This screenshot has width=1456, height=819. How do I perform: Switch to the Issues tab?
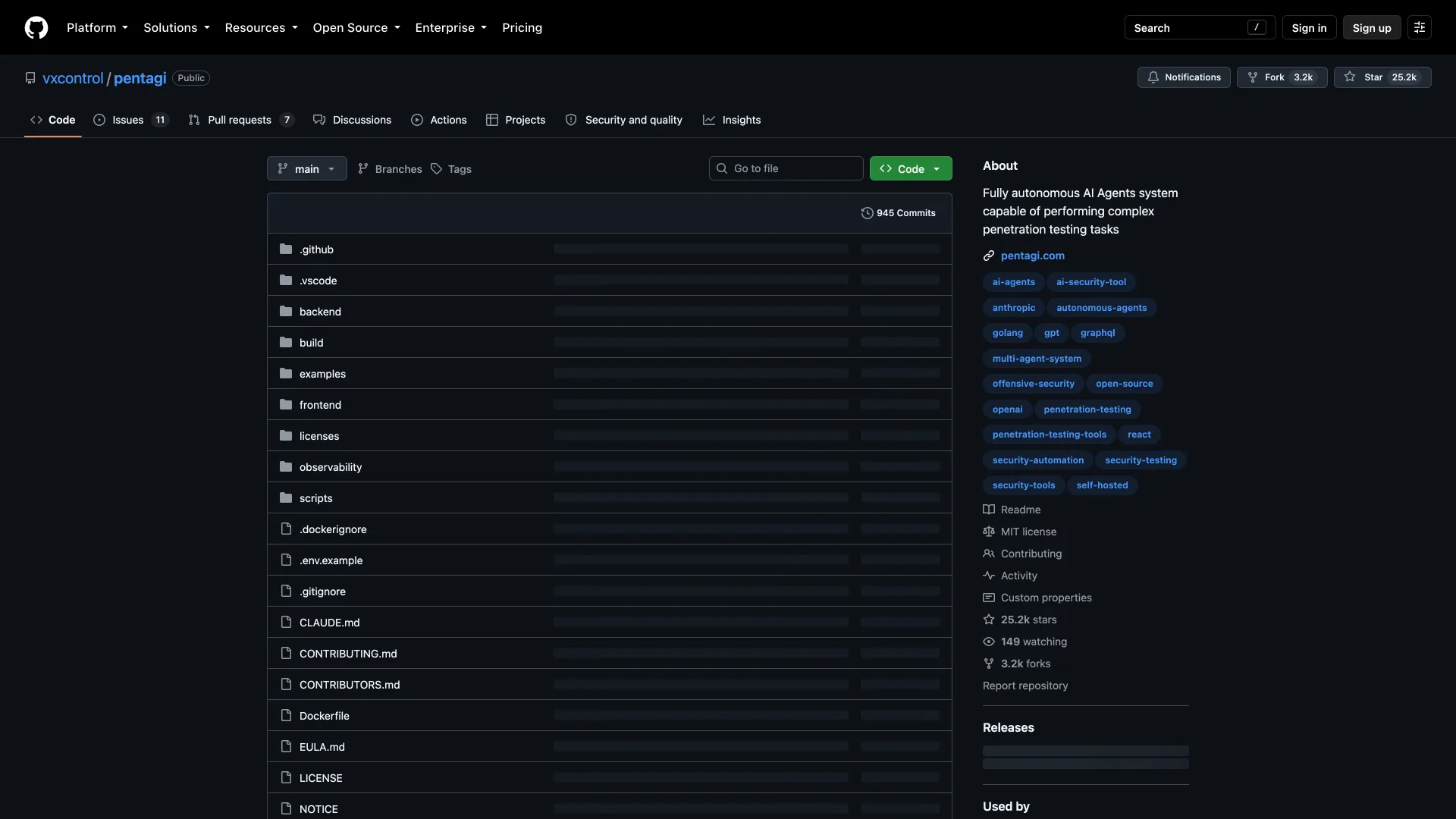[x=130, y=120]
